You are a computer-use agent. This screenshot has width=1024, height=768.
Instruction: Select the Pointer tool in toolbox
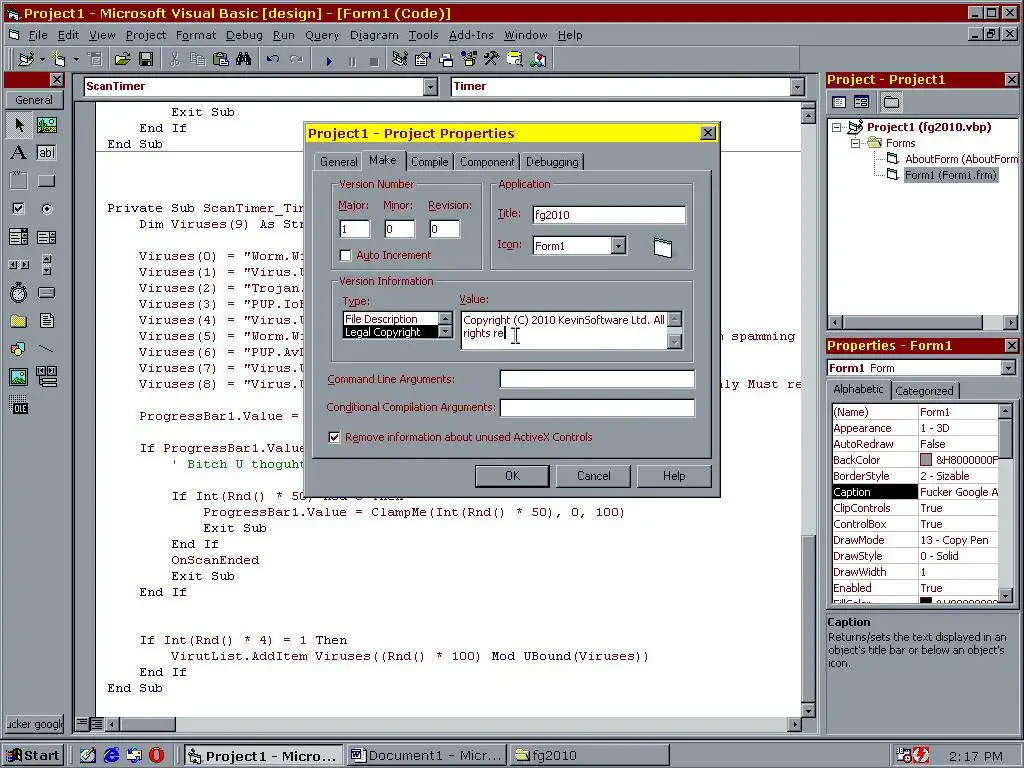coord(19,125)
